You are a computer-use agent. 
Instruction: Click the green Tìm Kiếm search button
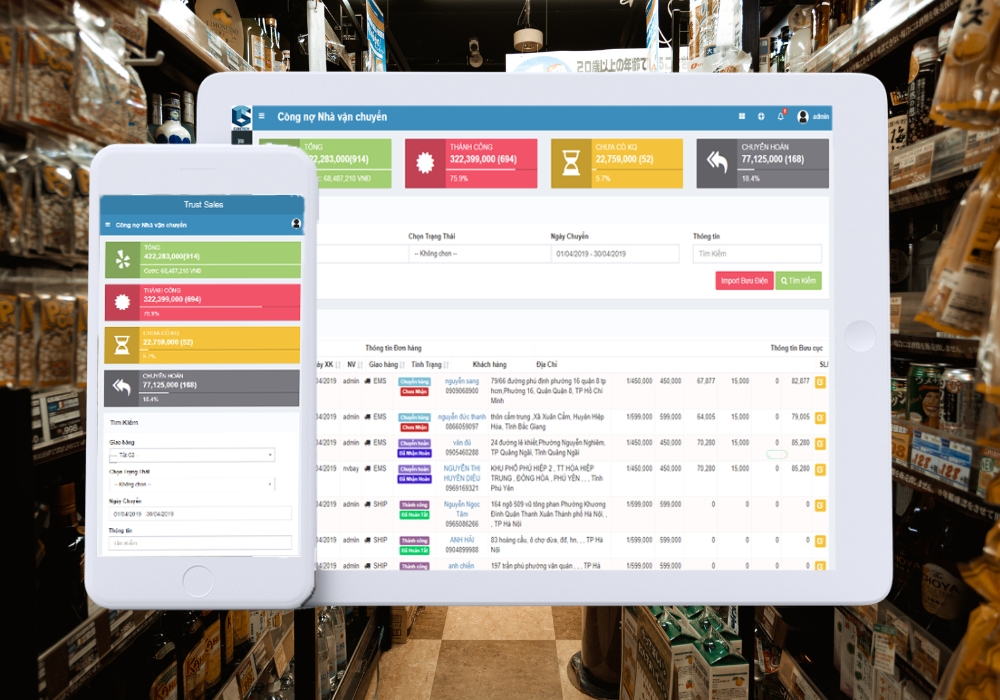tap(798, 281)
